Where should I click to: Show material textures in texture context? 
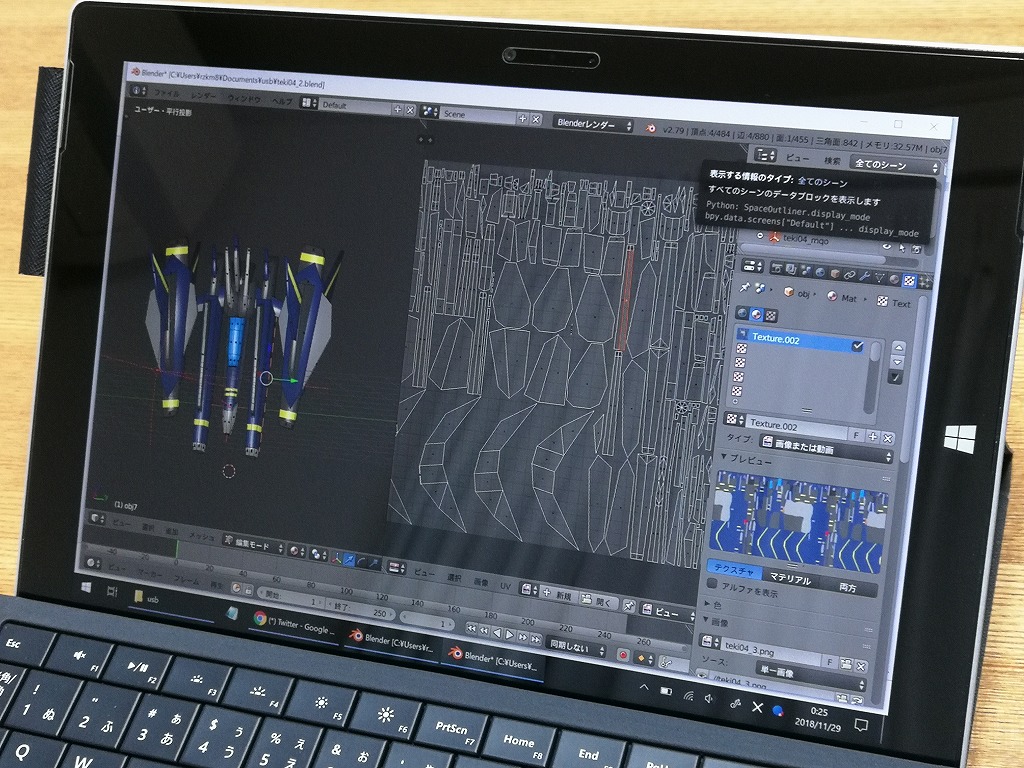click(756, 314)
